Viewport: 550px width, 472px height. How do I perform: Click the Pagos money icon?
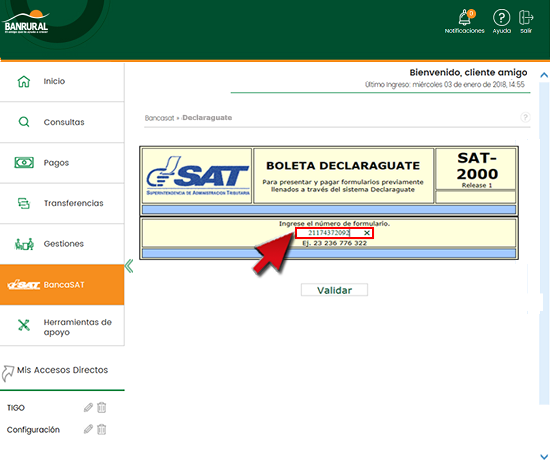24,163
